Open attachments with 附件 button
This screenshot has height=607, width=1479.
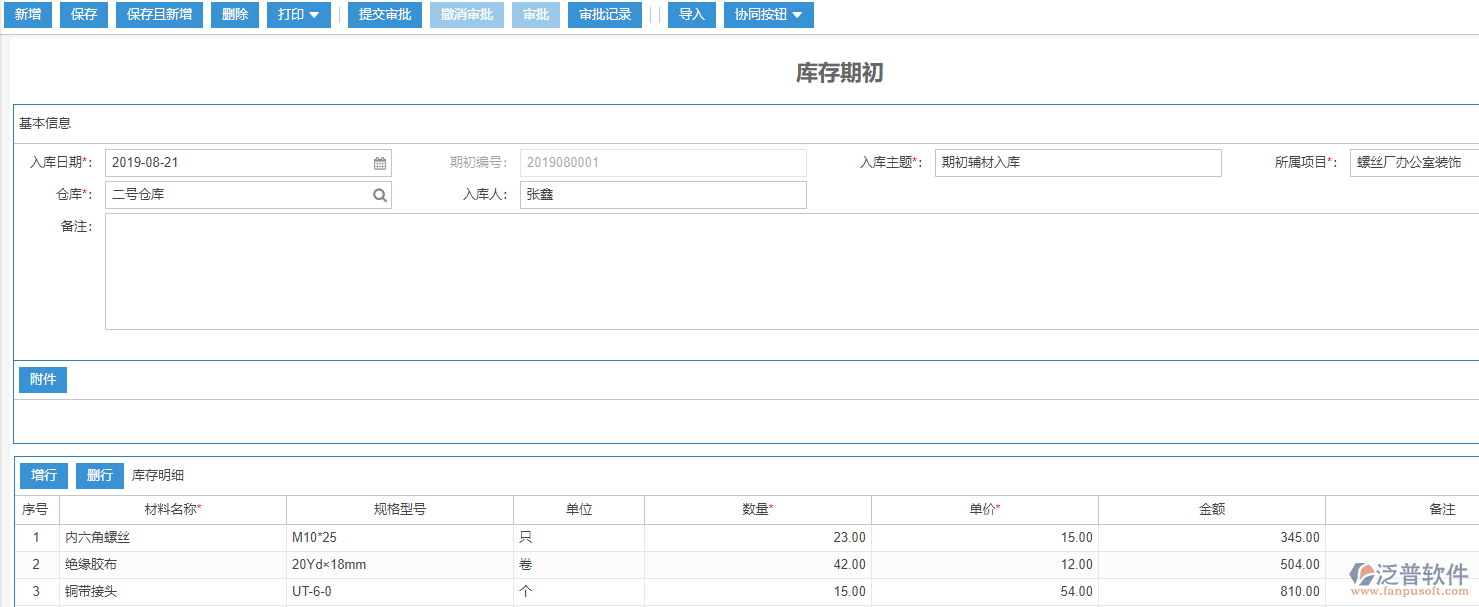point(42,379)
